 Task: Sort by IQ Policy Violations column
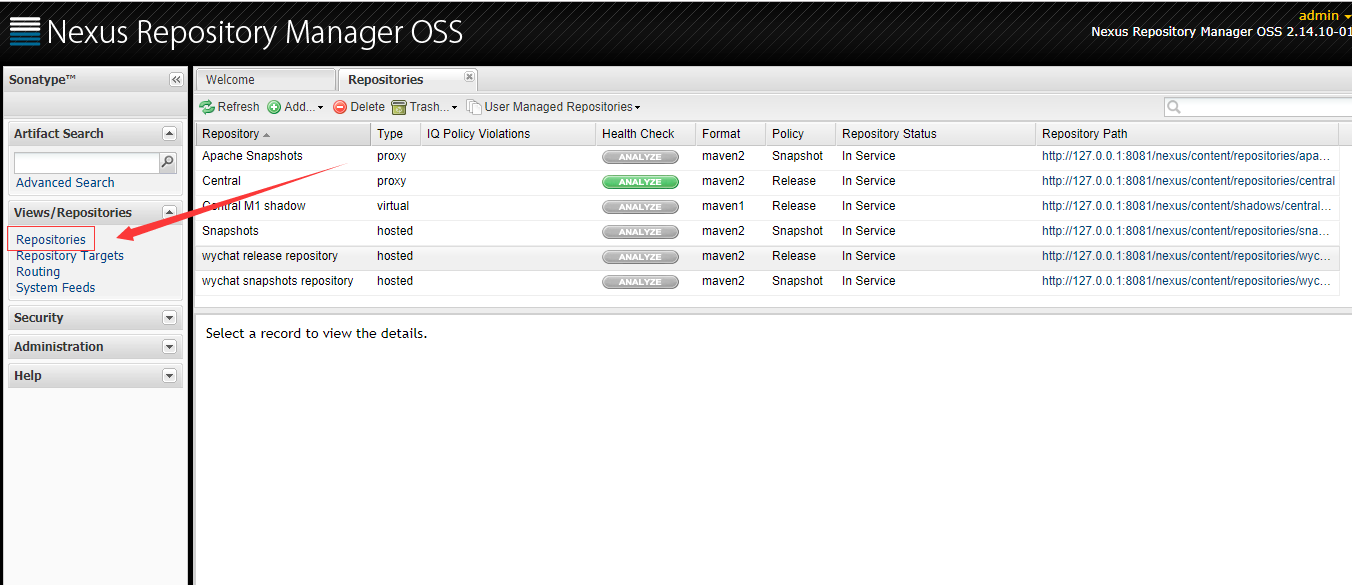tap(508, 134)
